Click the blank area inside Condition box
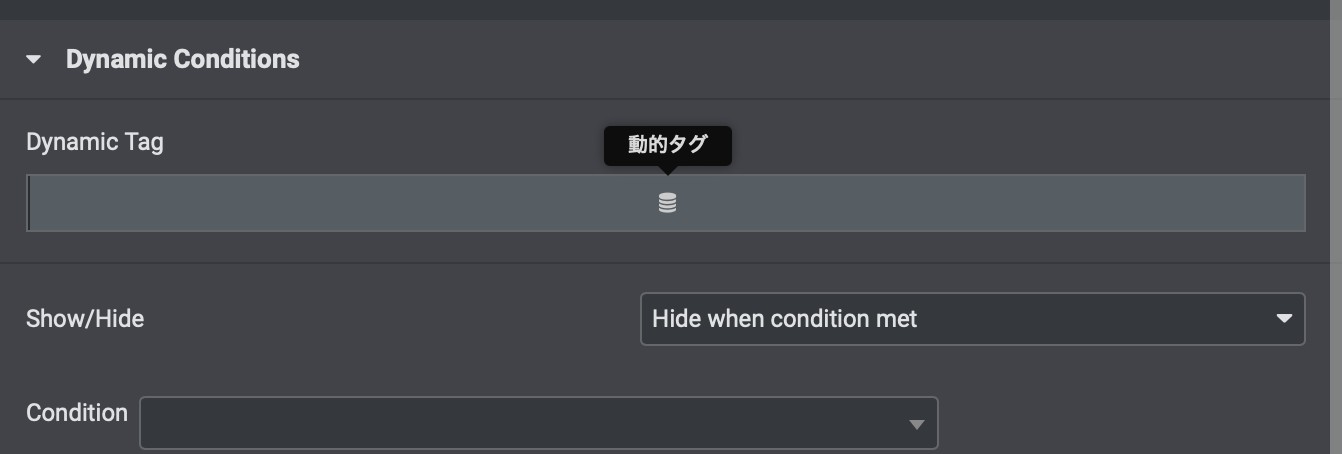 tap(520, 423)
